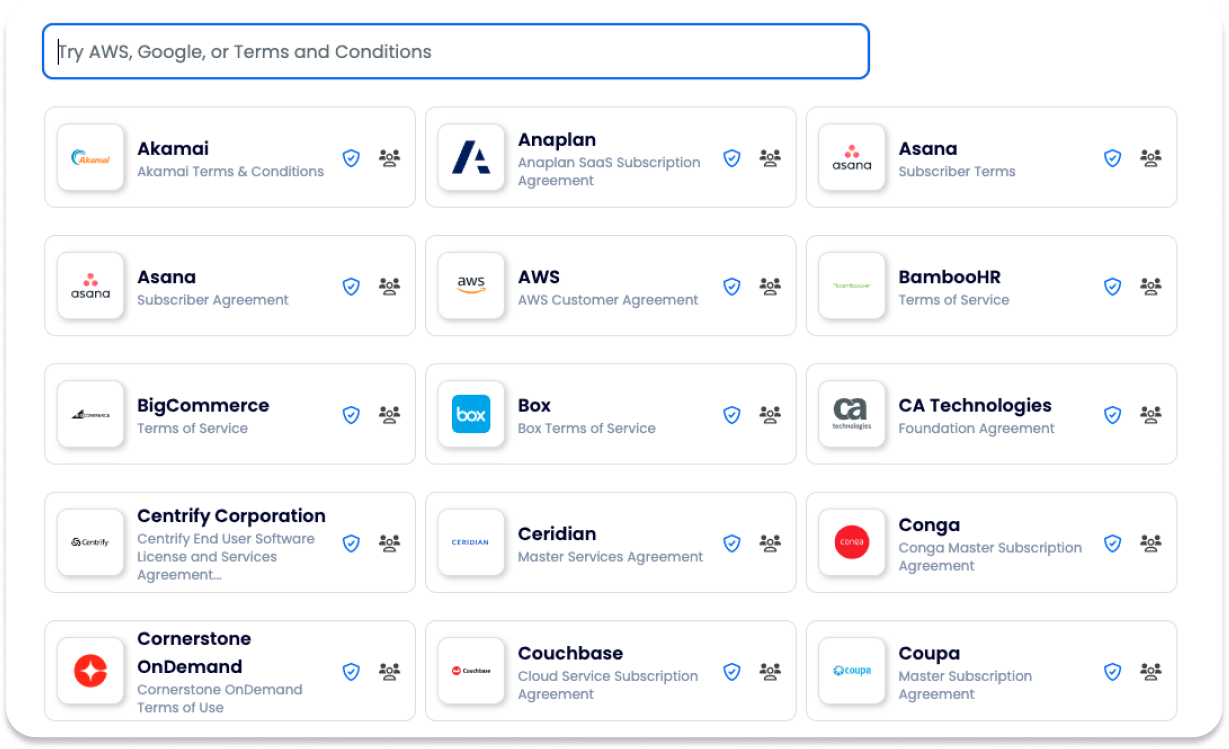Click people icon on Asana Subscriber Agreement
The width and height of the screenshot is (1229, 749).
[x=390, y=286]
